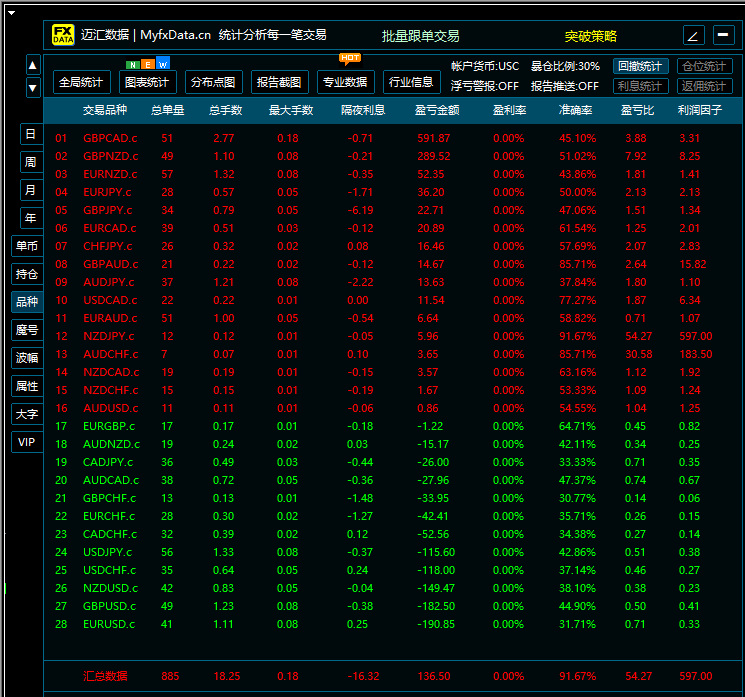Open the VIP sidebar tab
Screen dimensions: 745x697
27,442
